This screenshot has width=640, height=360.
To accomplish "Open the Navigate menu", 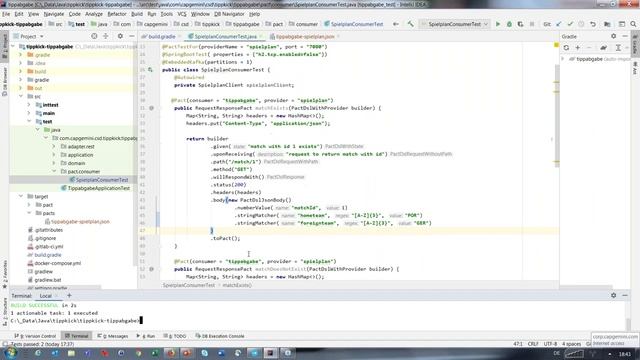I will [54, 14].
